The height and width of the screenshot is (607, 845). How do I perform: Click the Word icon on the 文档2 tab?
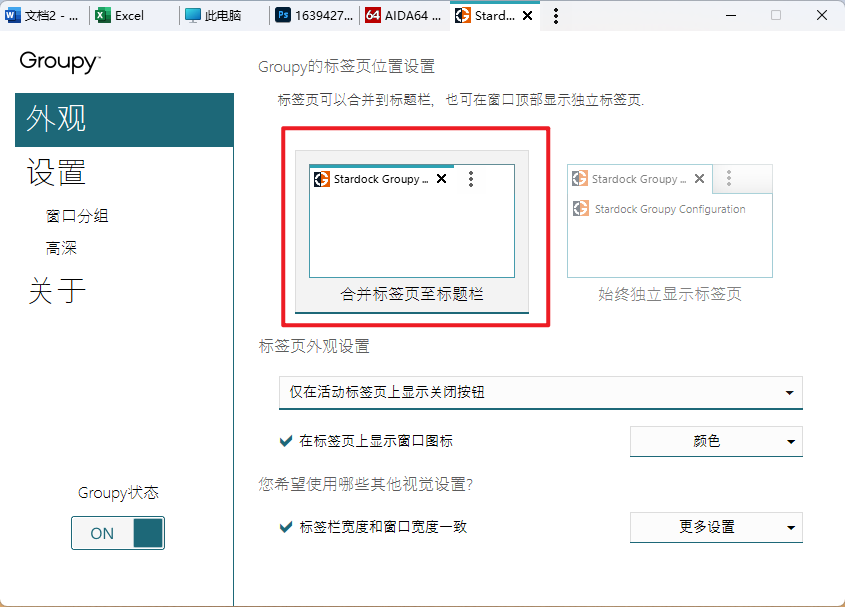tap(13, 16)
